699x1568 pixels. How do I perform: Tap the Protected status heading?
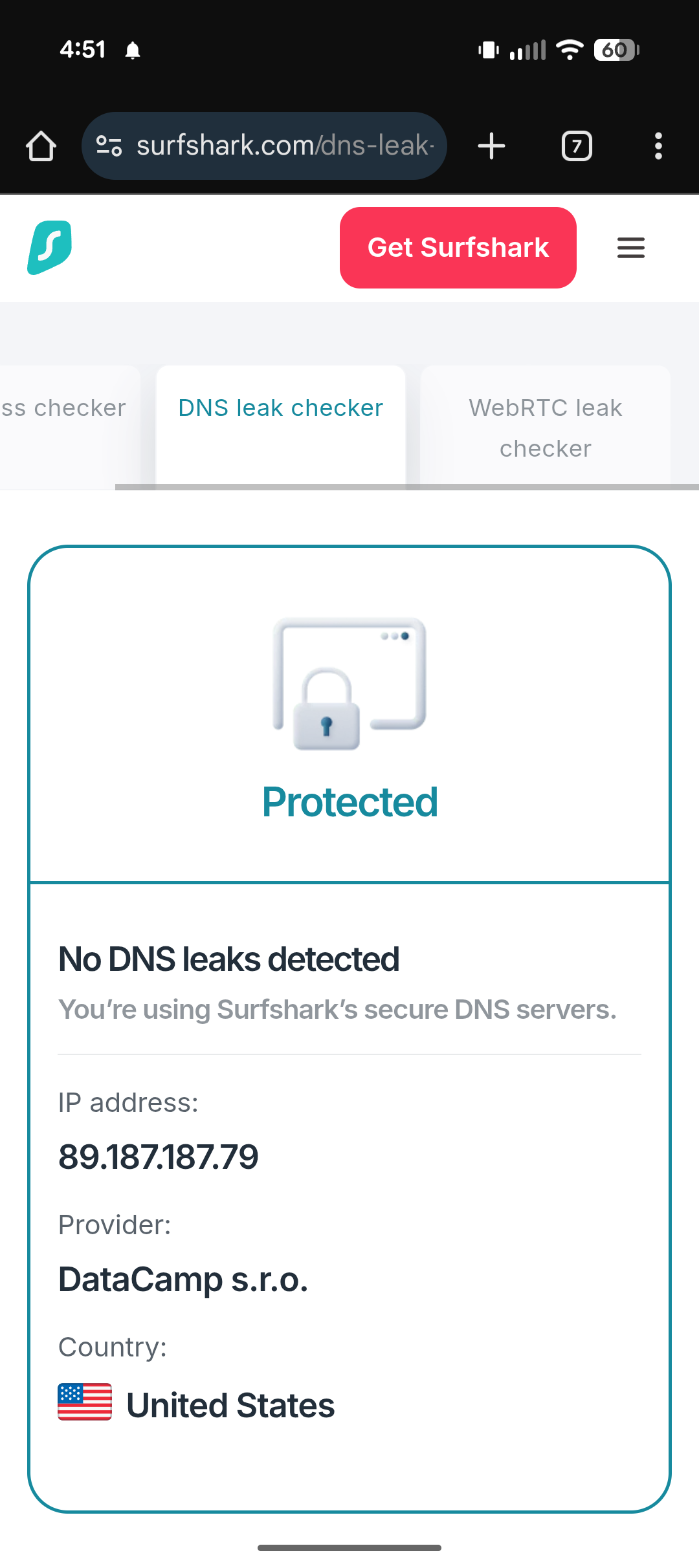point(349,802)
